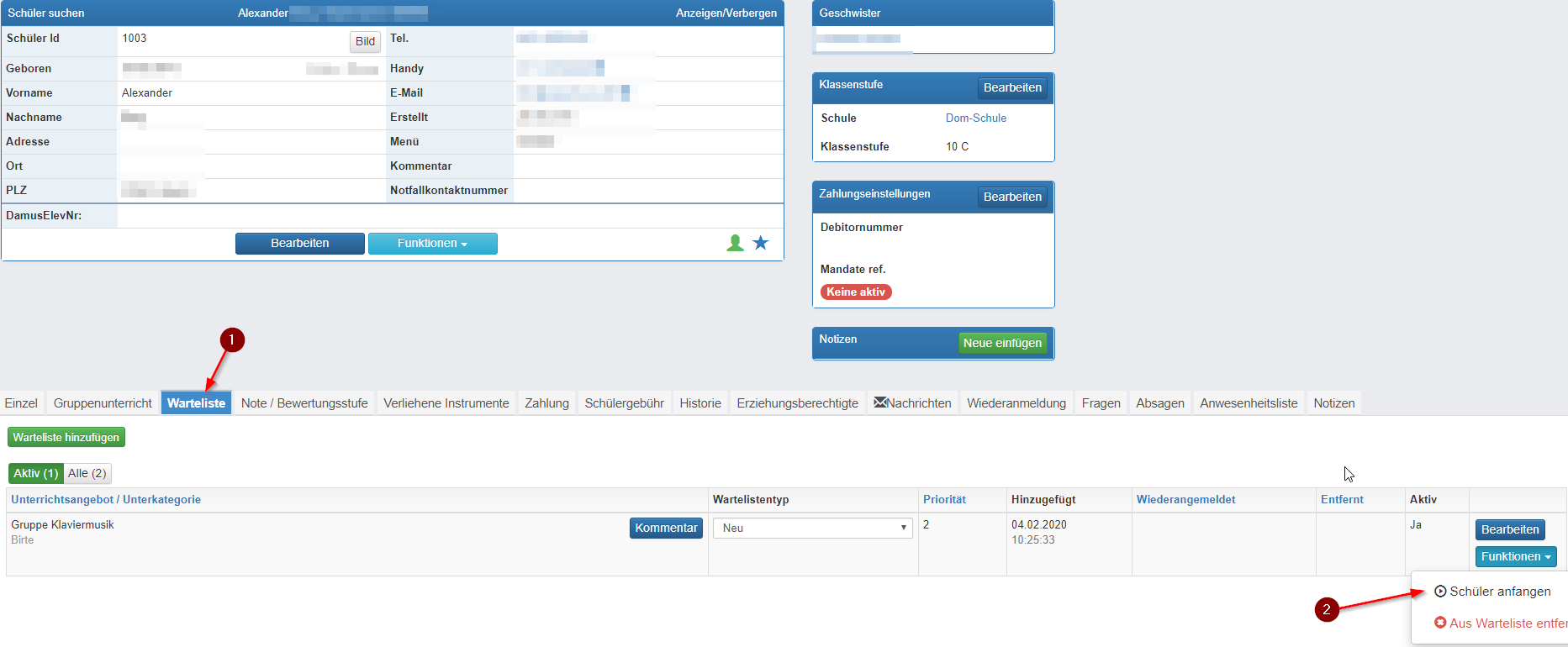Open the Dom-Schule school link

(976, 118)
